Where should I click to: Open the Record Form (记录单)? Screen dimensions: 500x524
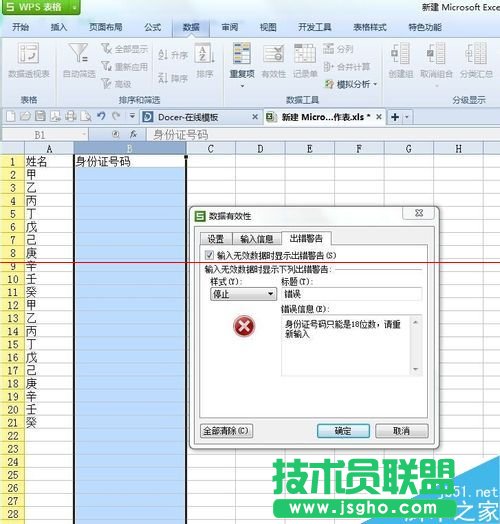click(x=305, y=60)
